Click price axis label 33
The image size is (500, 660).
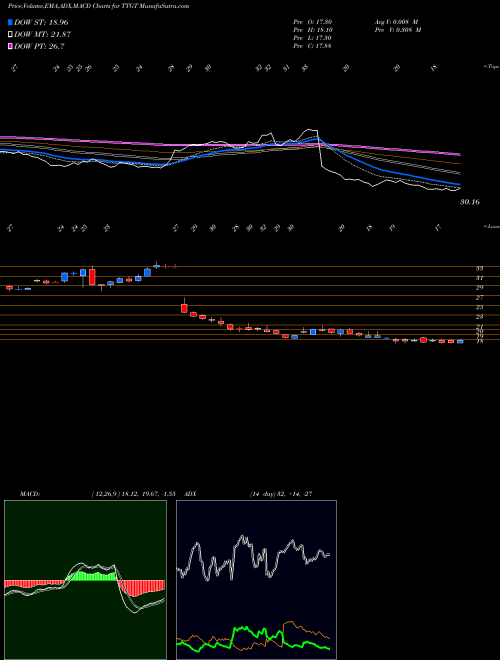(479, 268)
